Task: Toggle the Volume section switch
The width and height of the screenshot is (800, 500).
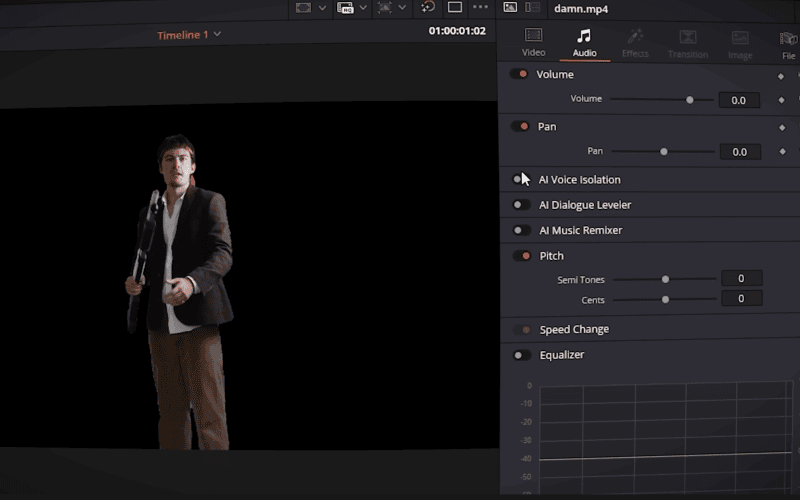Action: pos(519,74)
